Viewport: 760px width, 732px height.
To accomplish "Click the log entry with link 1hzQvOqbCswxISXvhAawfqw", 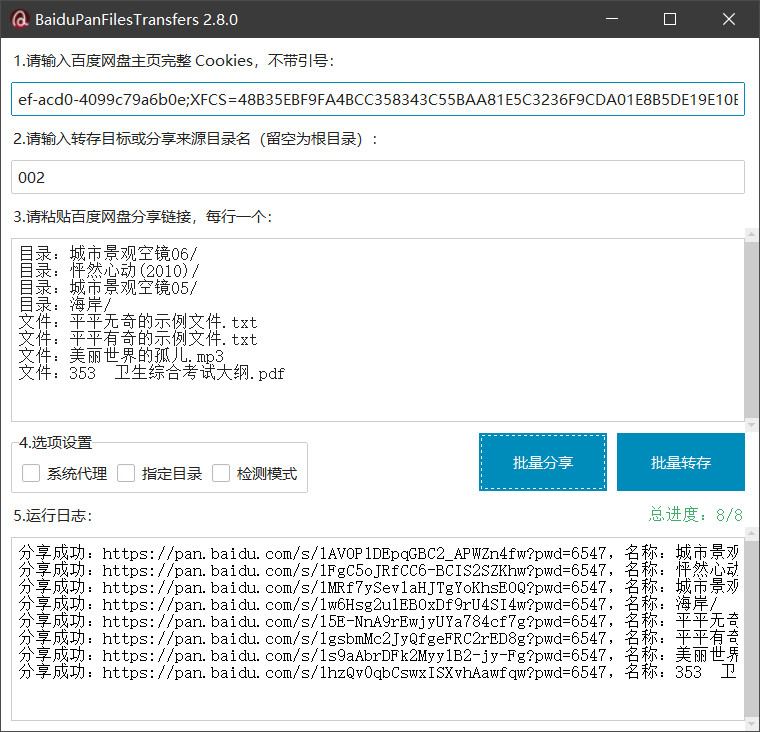I will coord(378,672).
